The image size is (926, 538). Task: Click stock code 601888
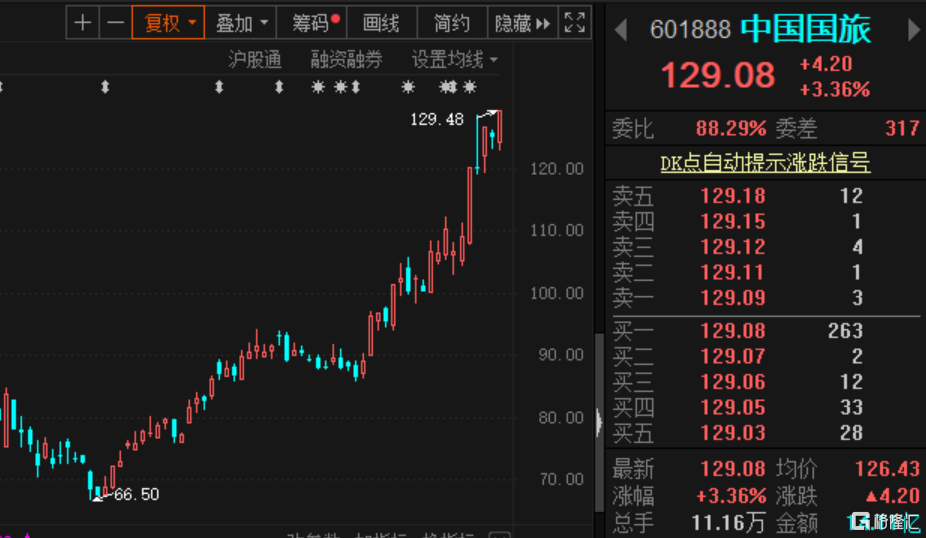(x=690, y=30)
